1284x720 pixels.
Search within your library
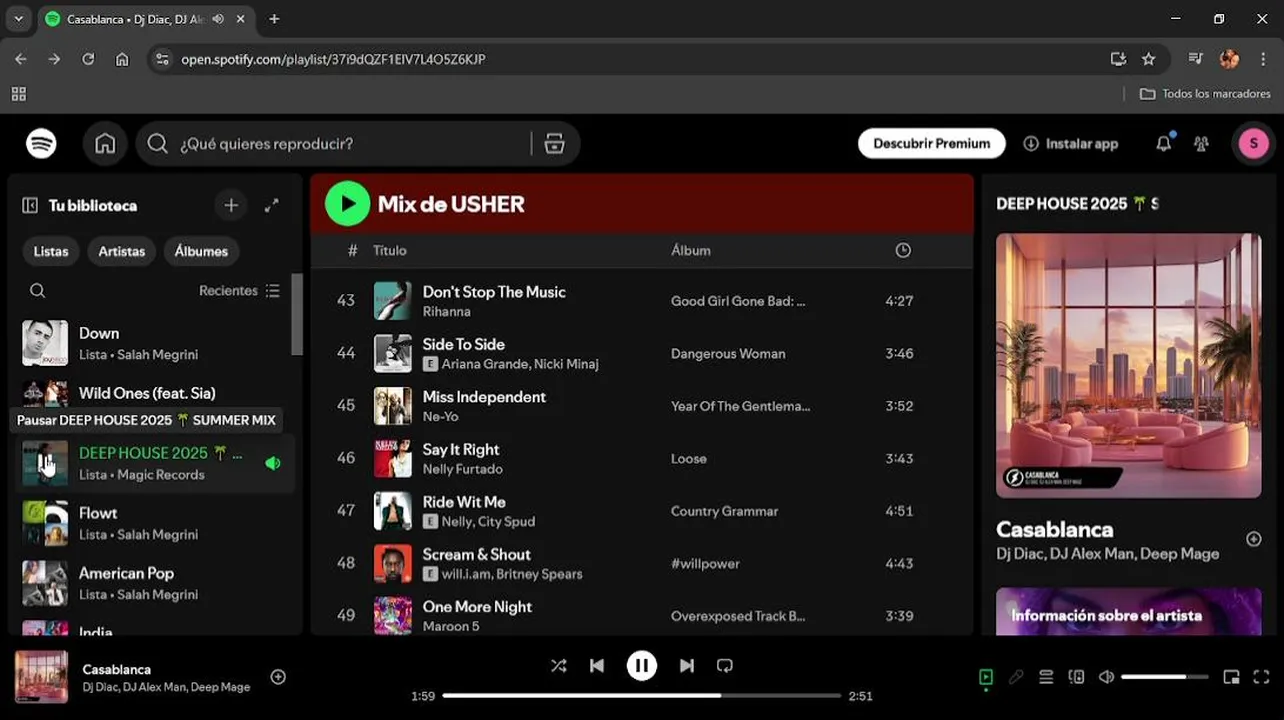(37, 291)
